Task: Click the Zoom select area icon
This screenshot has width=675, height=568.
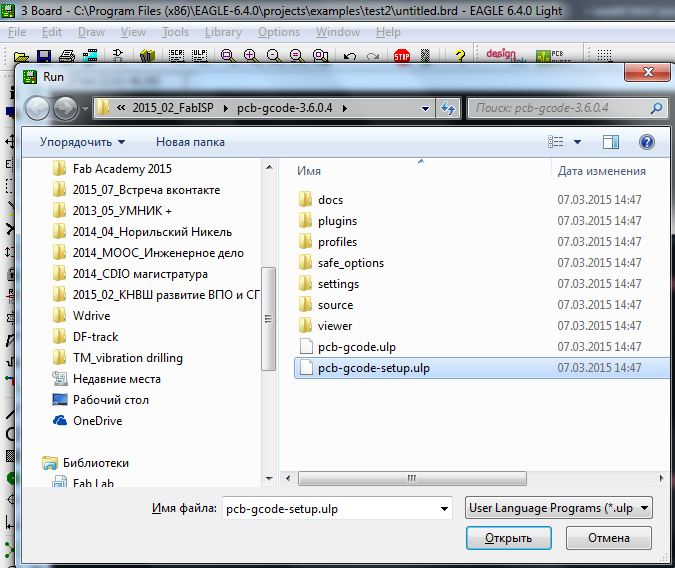Action: (320, 56)
